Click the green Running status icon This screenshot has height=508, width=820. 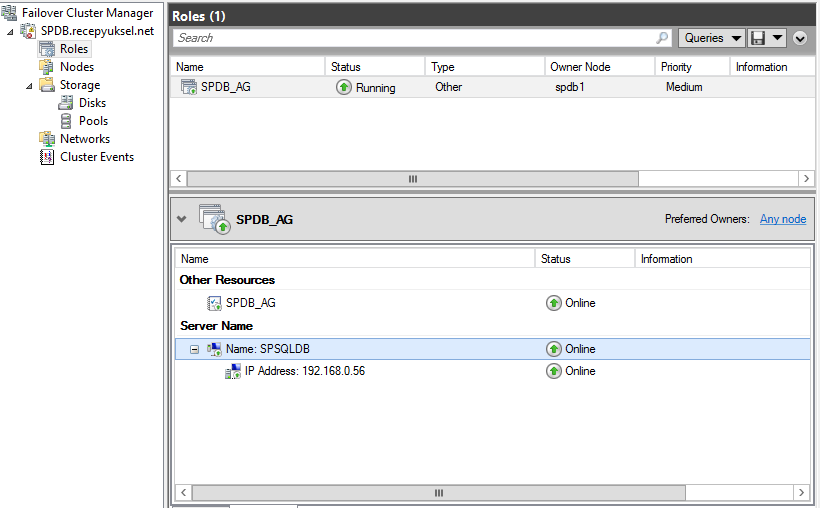pyautogui.click(x=344, y=87)
